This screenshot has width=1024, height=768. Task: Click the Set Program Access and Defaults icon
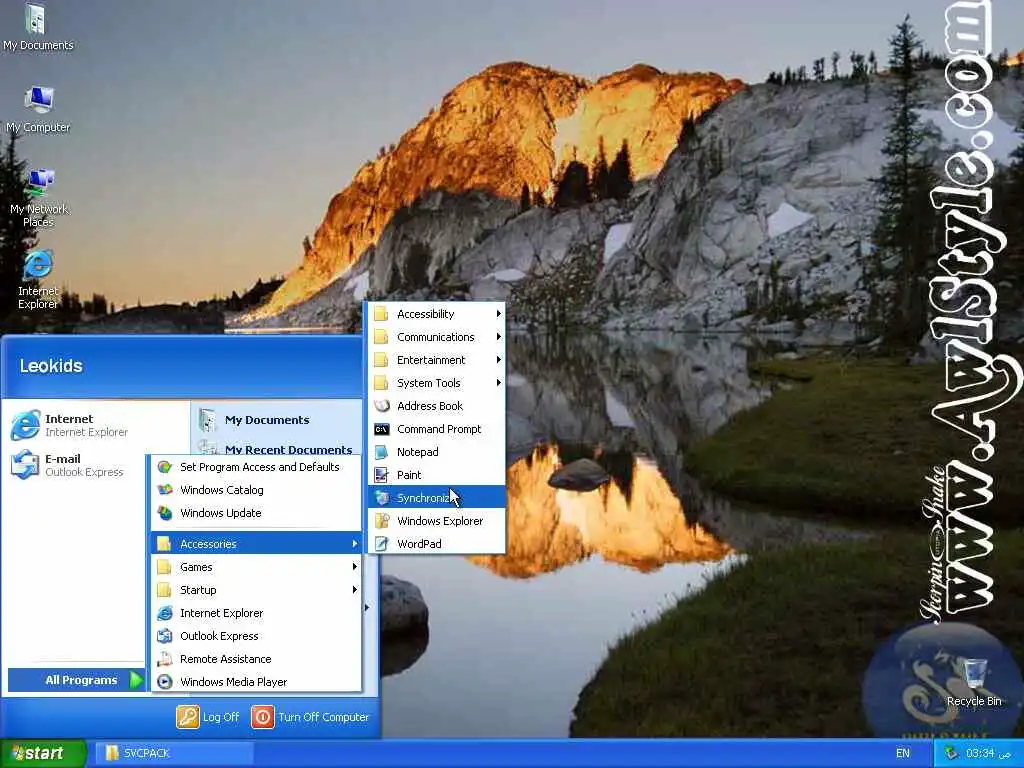(x=165, y=467)
